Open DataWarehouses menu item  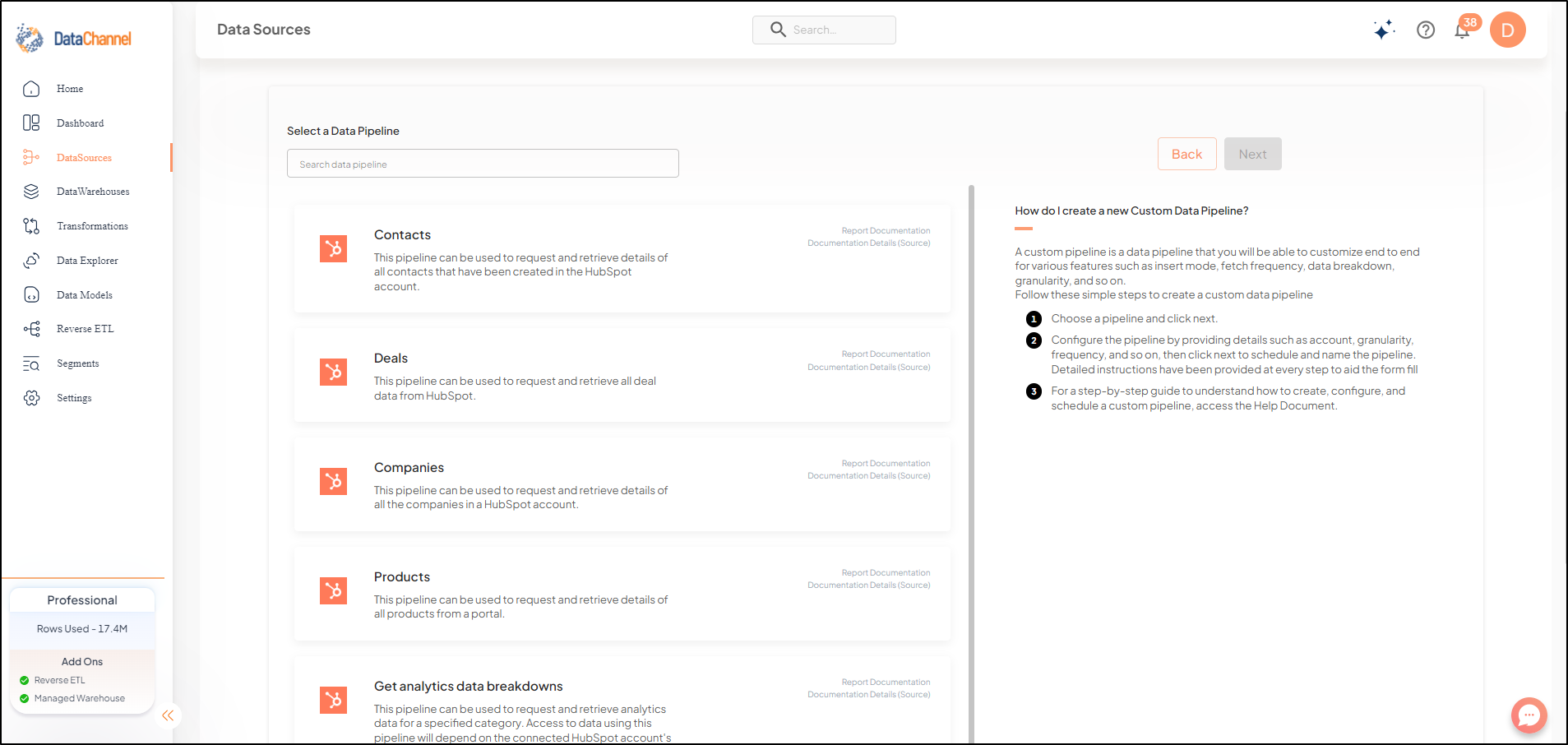tap(93, 192)
